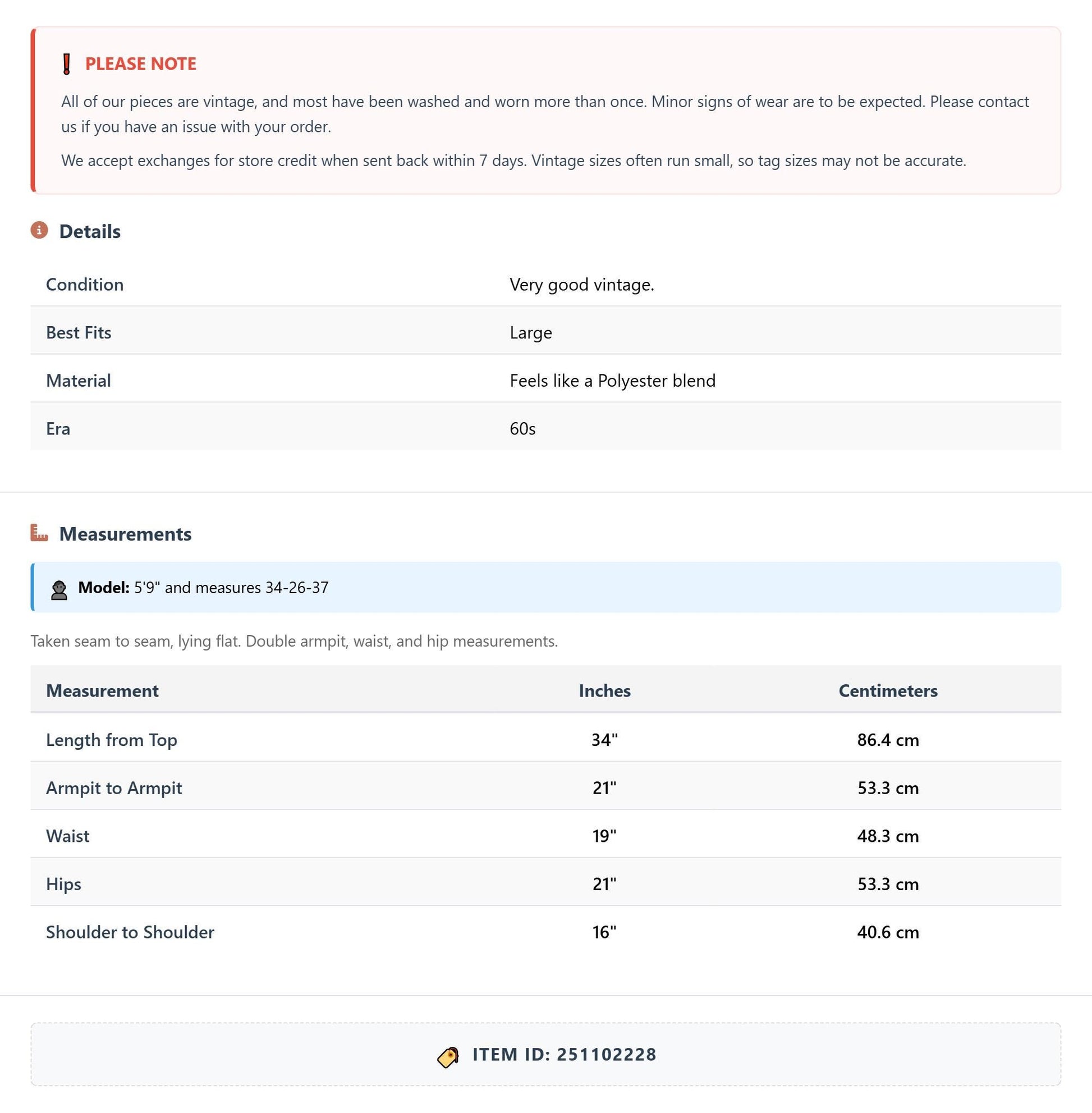Click the Measurements section heading
The width and height of the screenshot is (1092, 1113).
point(126,534)
